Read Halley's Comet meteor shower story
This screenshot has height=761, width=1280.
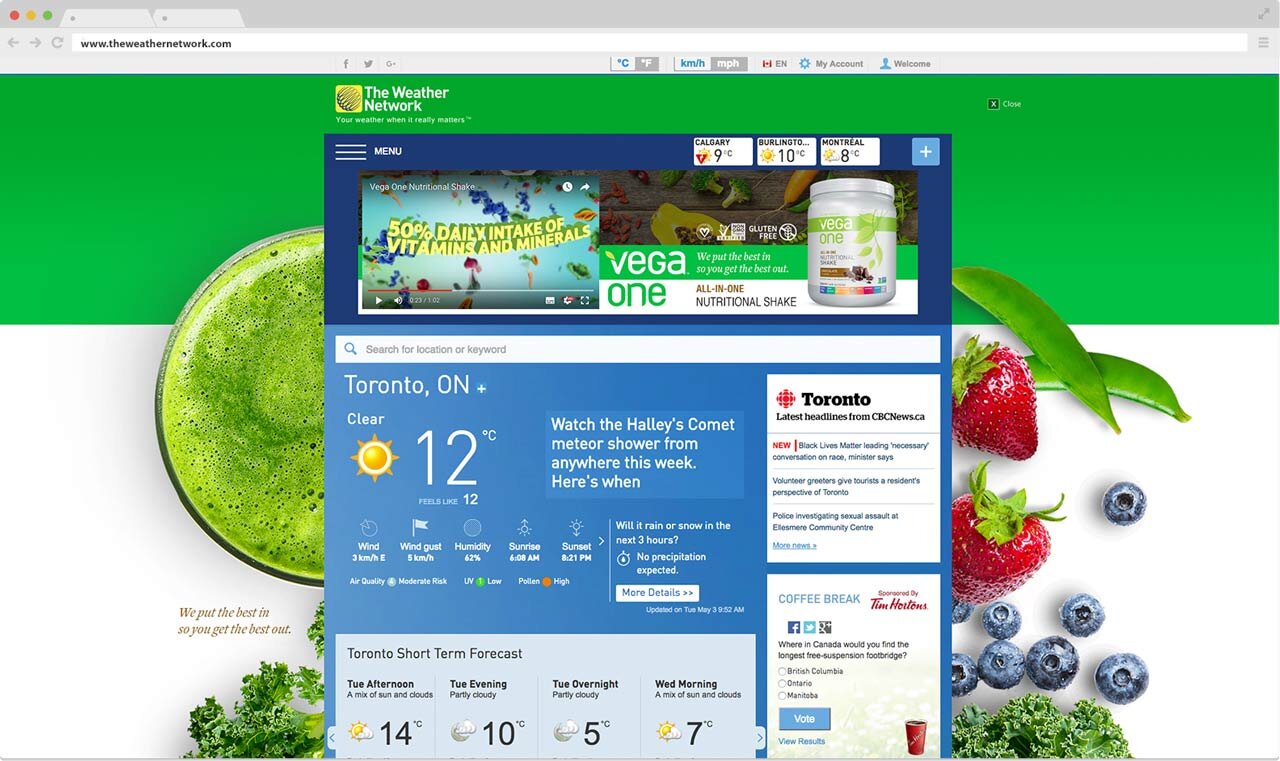point(644,453)
